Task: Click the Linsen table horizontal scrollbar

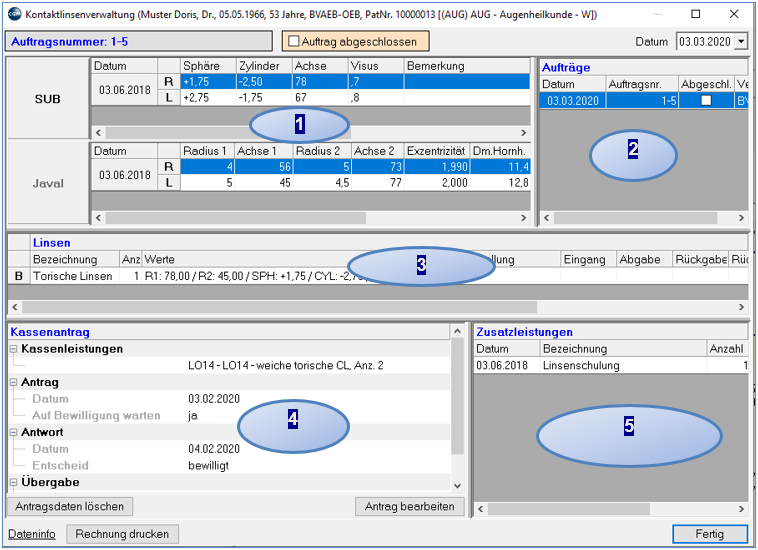Action: tap(279, 307)
